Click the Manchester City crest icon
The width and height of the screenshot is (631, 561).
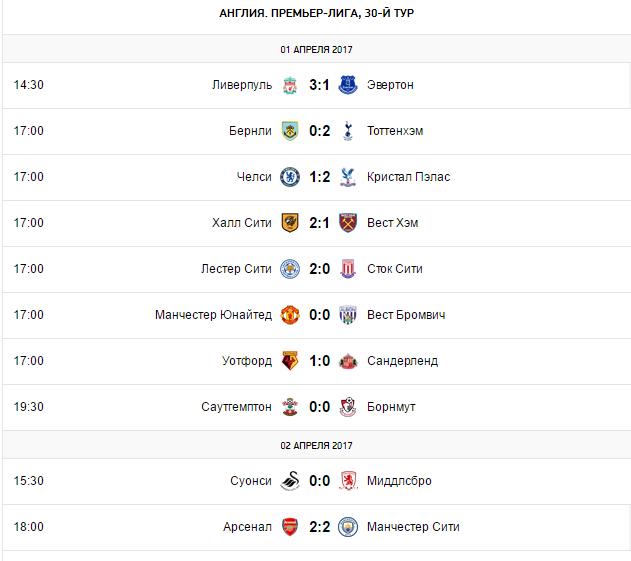point(347,527)
